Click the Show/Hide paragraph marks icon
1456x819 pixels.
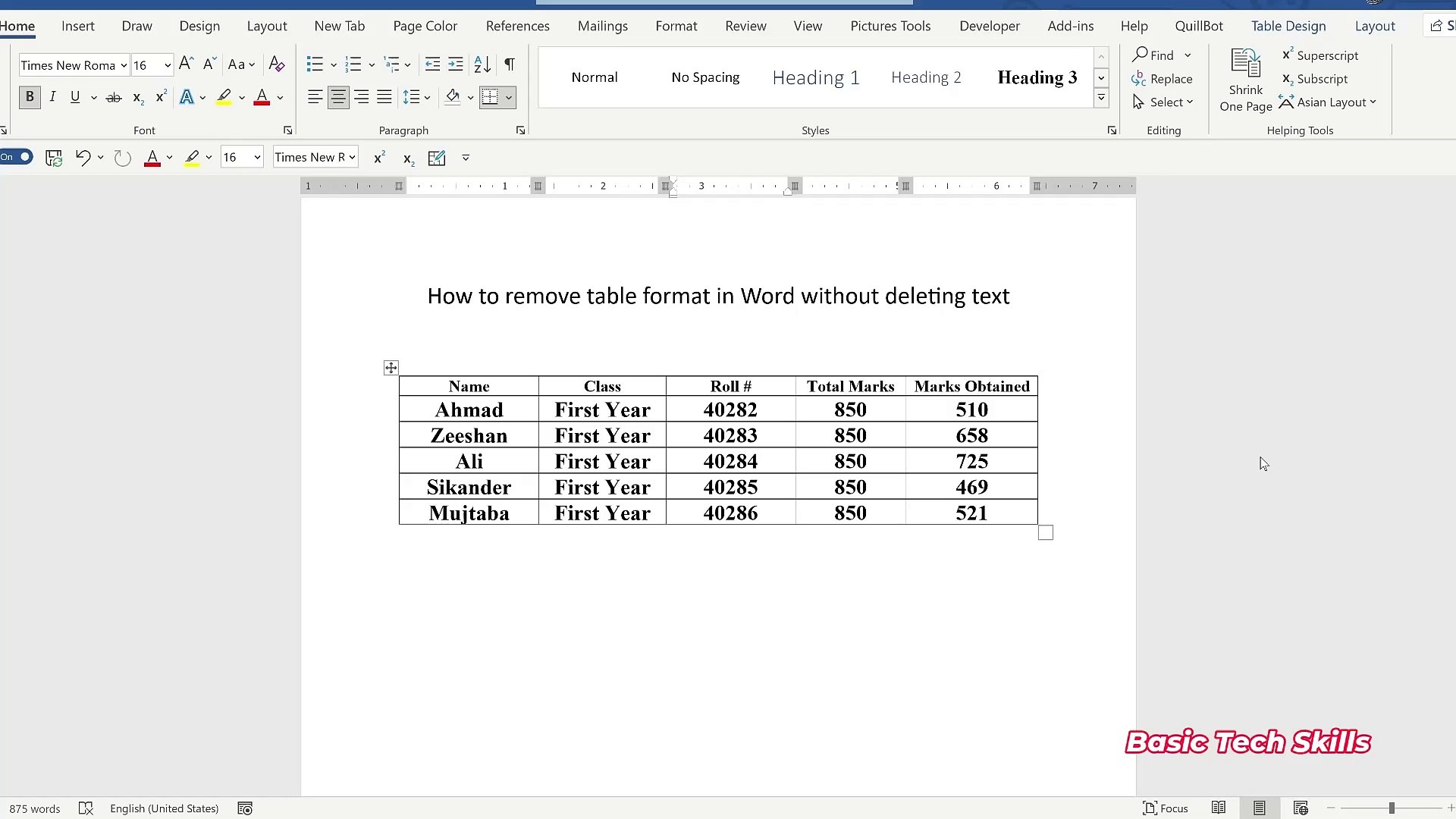tap(510, 64)
